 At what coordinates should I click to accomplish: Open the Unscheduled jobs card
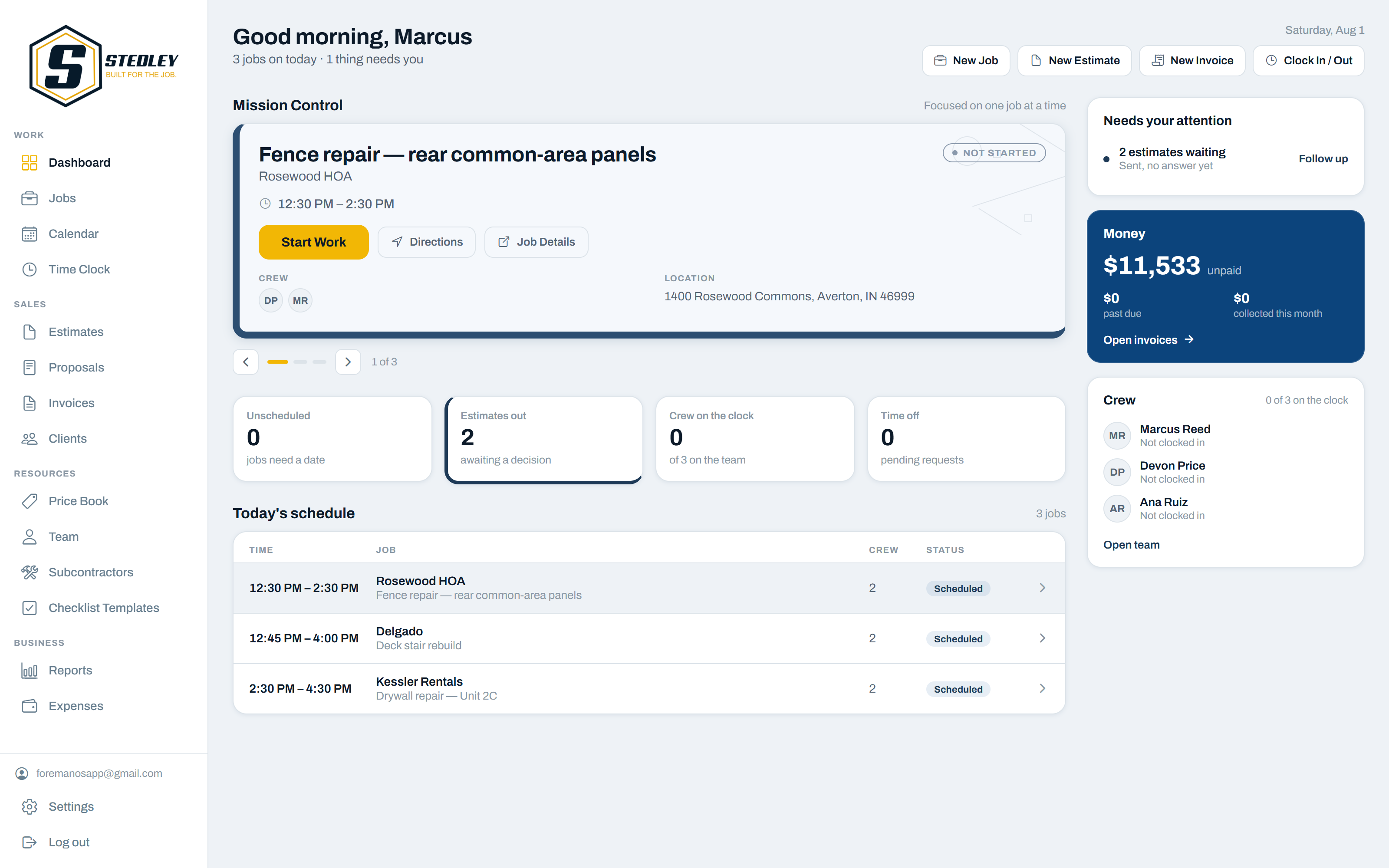click(332, 439)
